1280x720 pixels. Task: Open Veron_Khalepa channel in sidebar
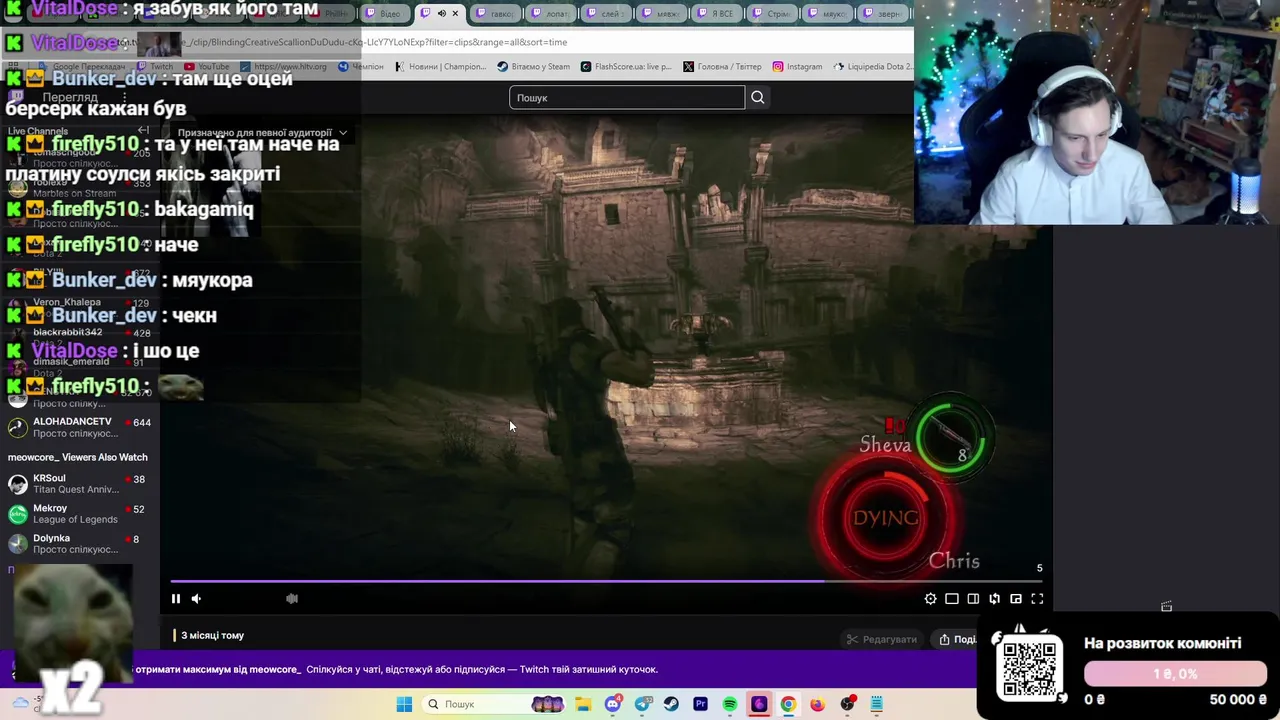(79, 307)
